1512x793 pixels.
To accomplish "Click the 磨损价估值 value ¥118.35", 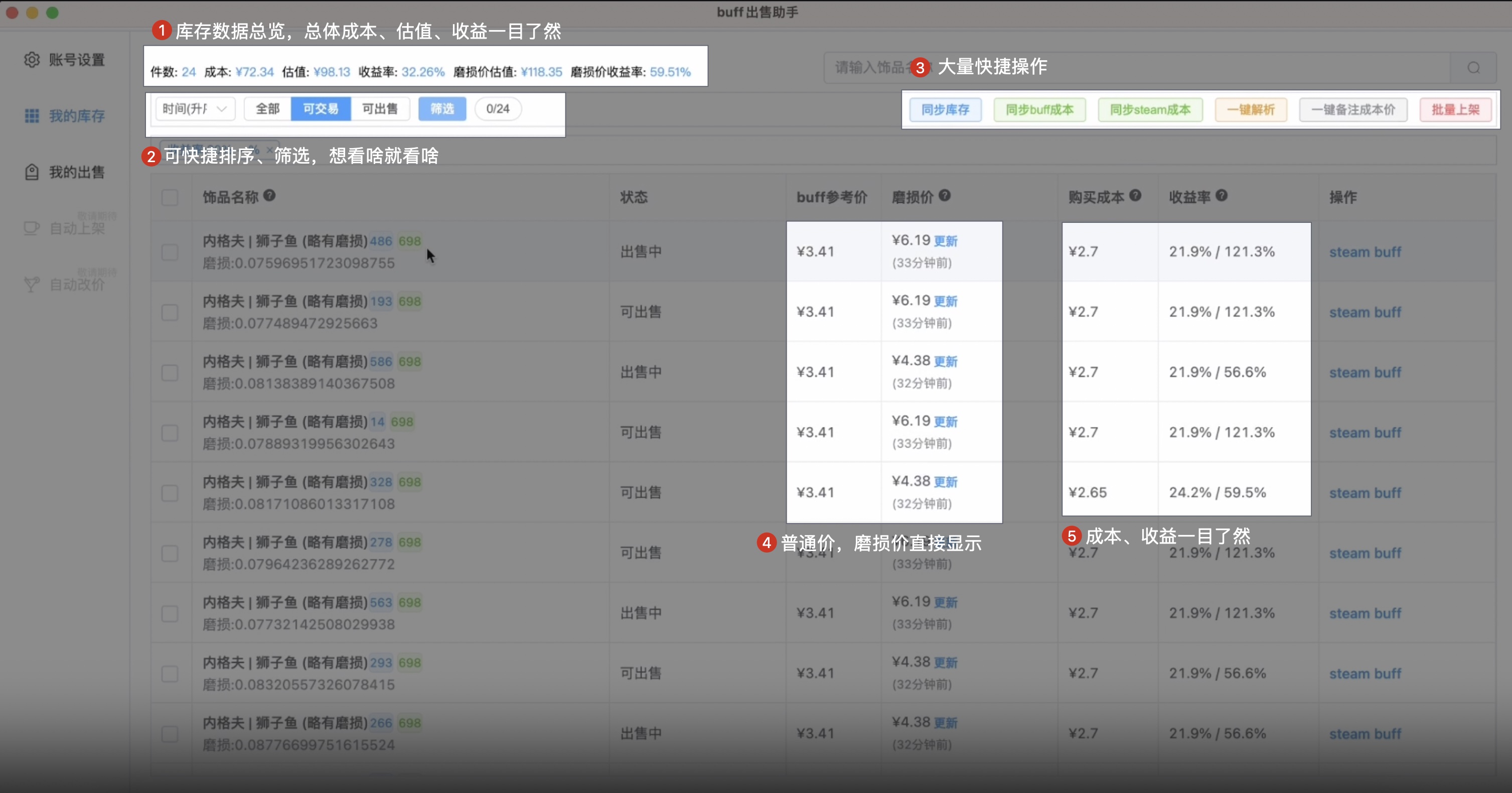I will [x=541, y=72].
